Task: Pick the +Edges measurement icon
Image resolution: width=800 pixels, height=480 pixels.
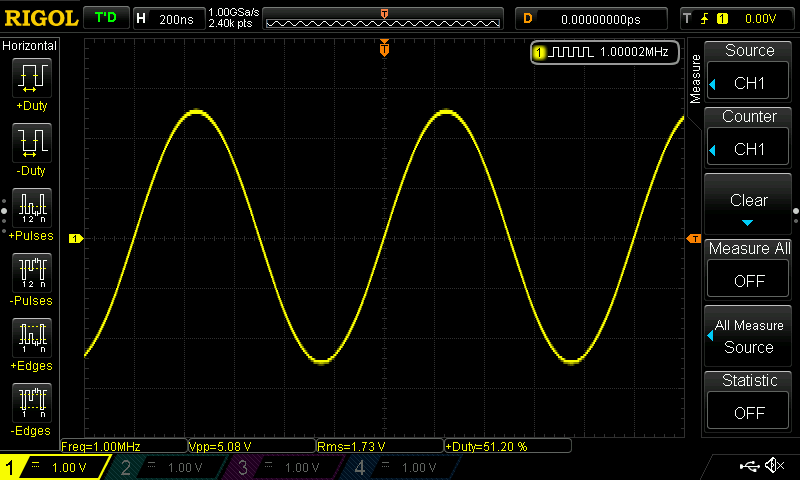Action: click(30, 338)
